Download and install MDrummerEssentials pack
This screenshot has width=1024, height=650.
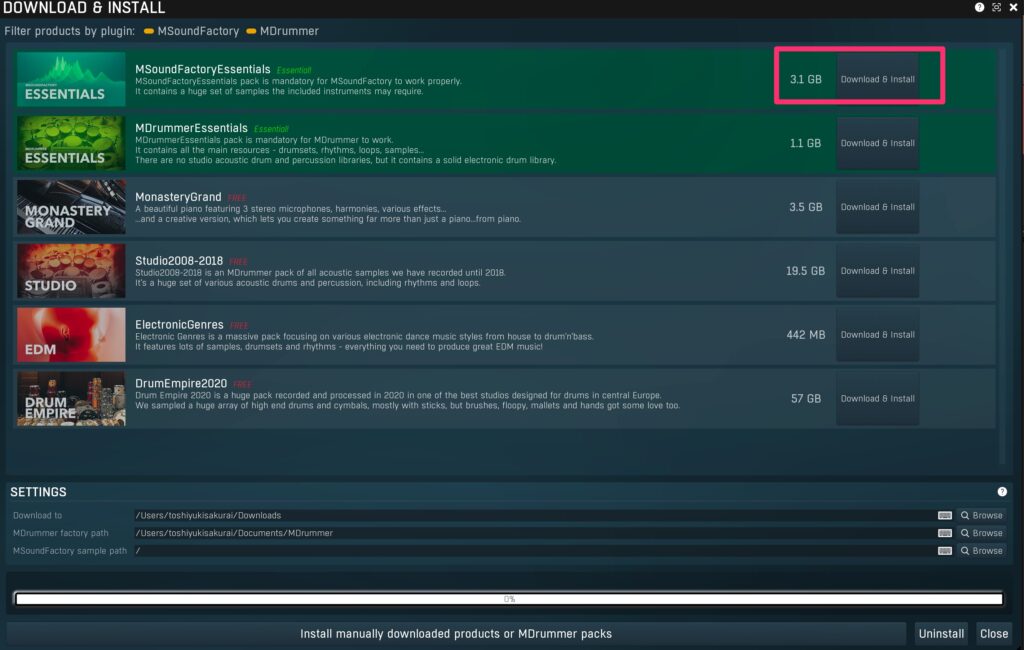(x=877, y=143)
